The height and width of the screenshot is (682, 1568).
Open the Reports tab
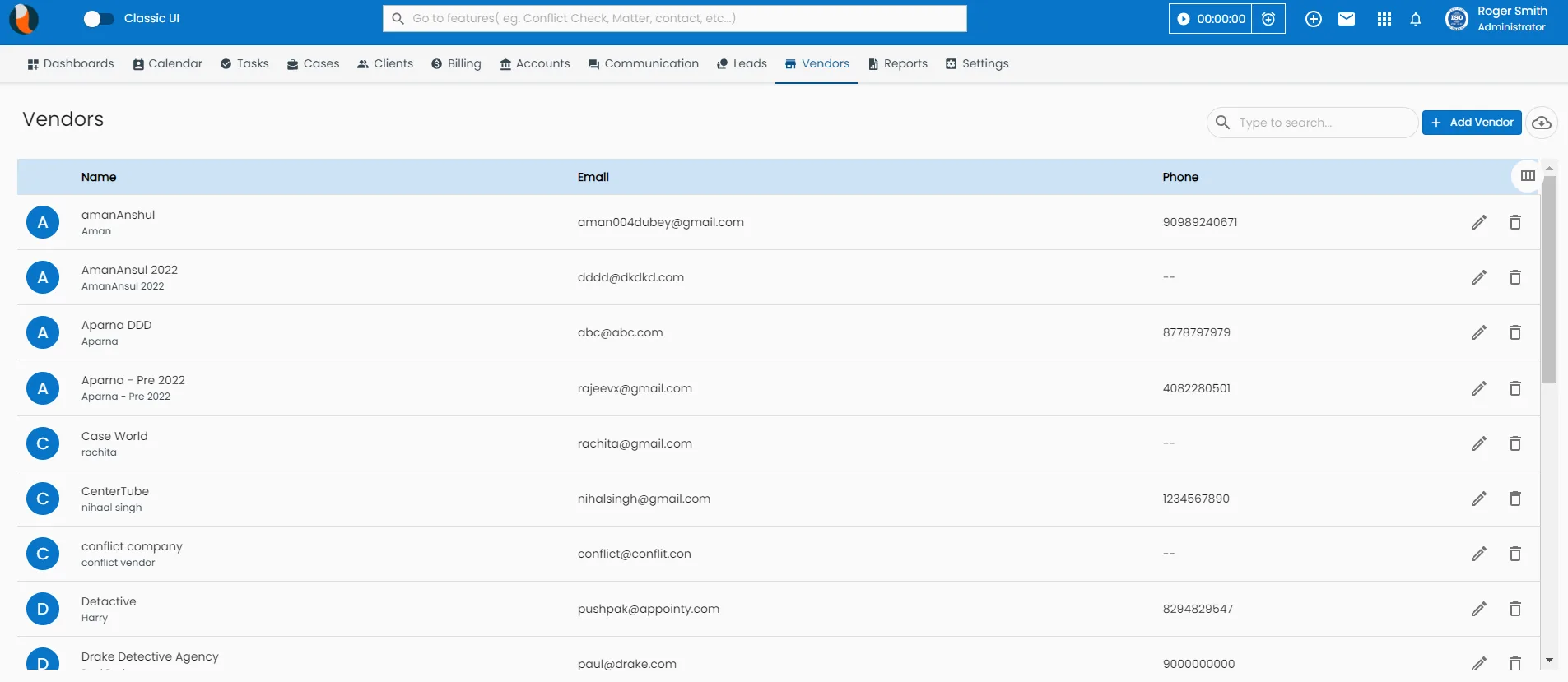tap(898, 63)
